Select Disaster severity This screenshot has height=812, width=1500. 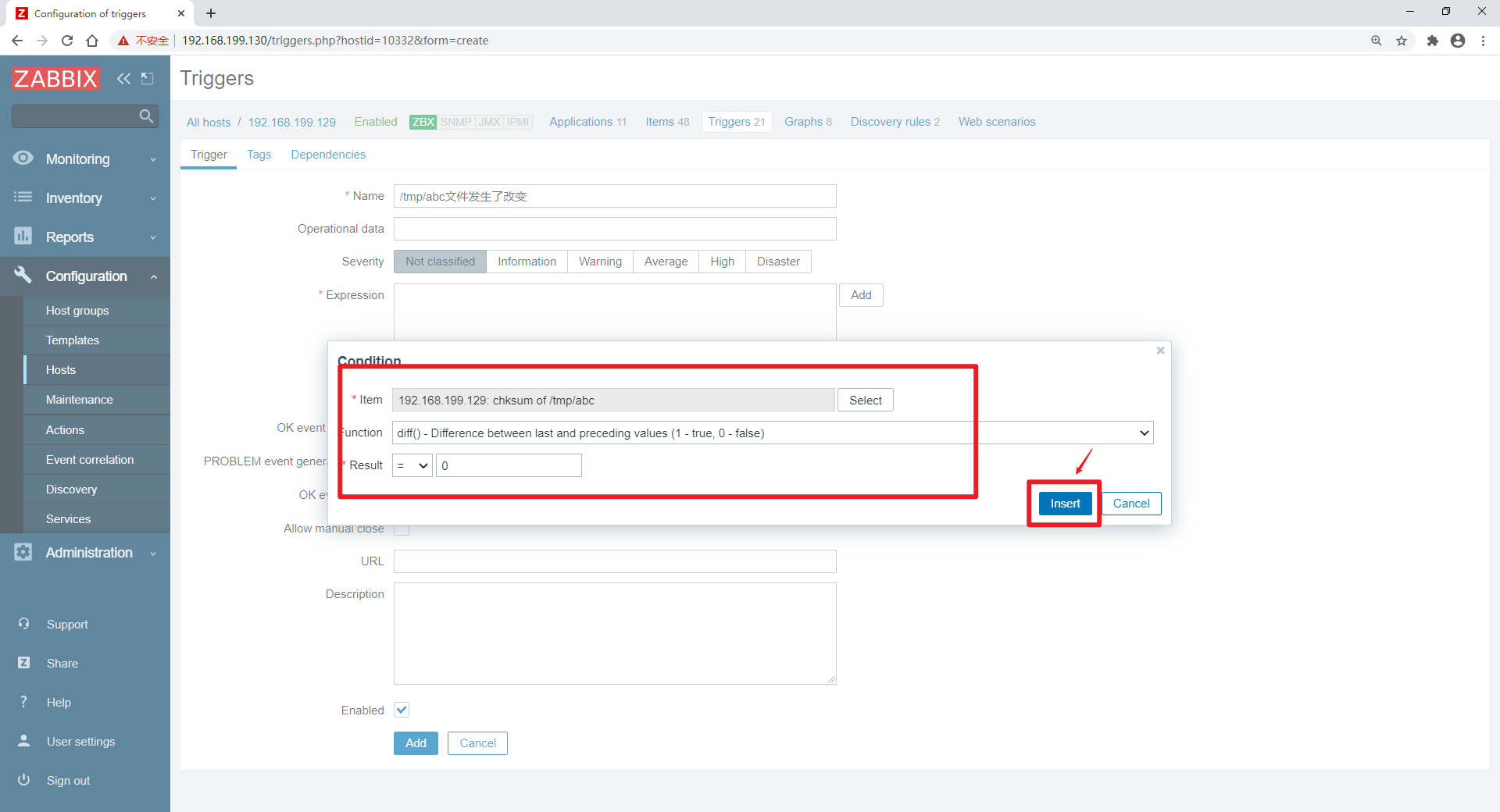(778, 262)
